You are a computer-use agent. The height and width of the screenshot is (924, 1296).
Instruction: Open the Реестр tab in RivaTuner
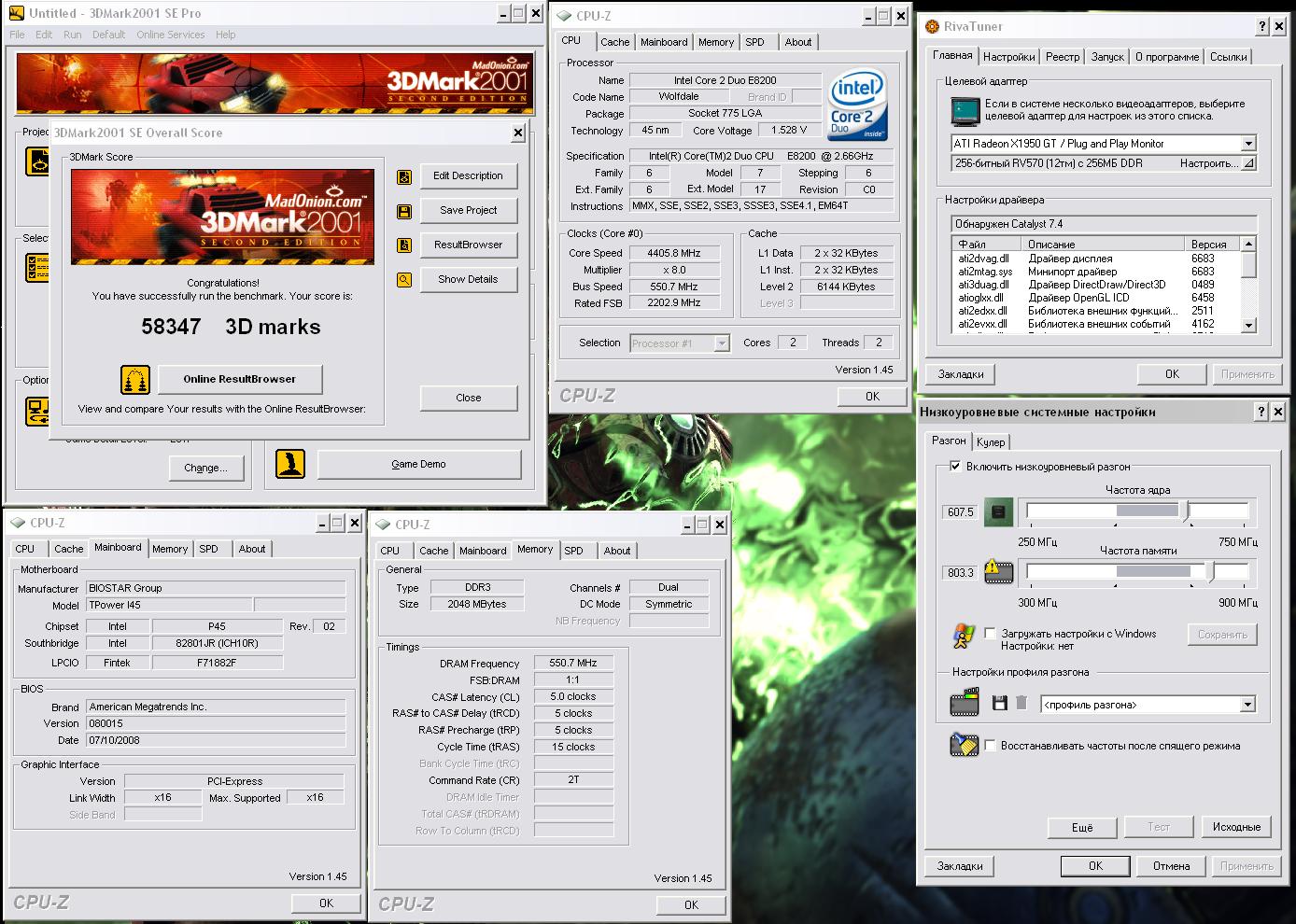tap(1063, 57)
